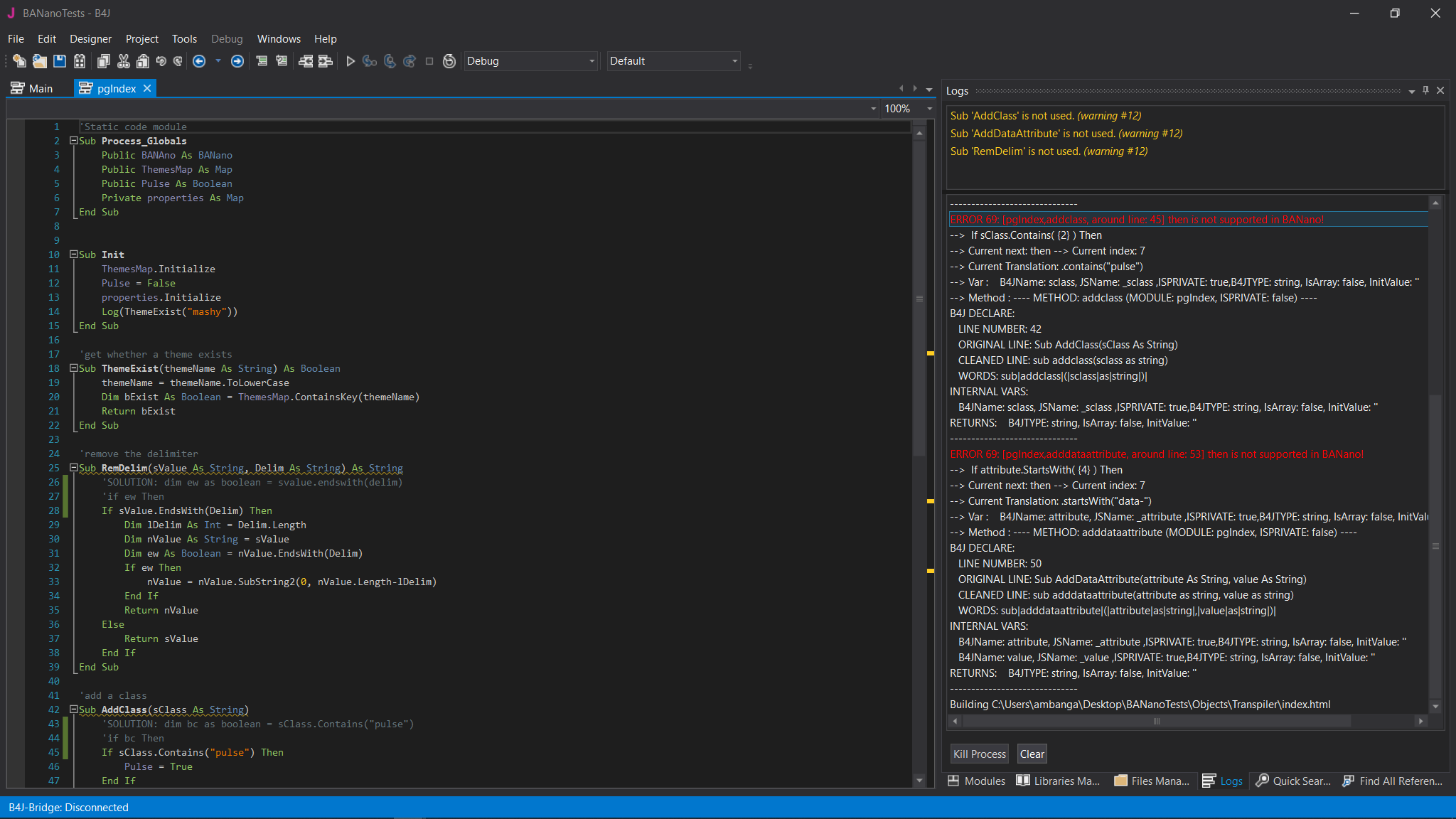This screenshot has width=1456, height=819.
Task: Click the Restart circular arrow icon
Action: (x=449, y=61)
